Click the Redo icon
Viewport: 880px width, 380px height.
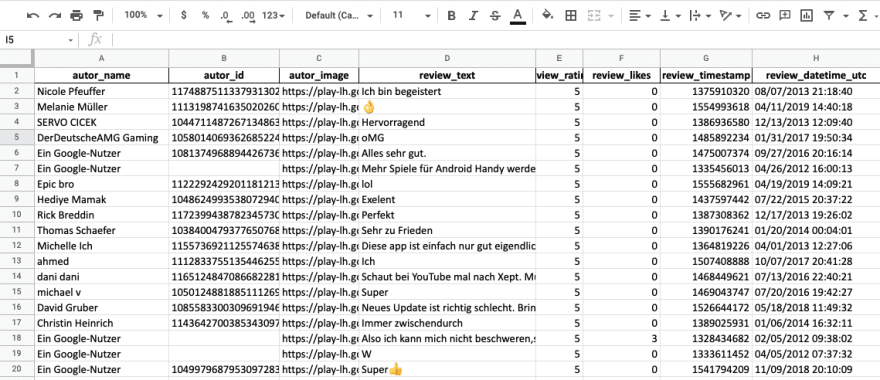54,16
